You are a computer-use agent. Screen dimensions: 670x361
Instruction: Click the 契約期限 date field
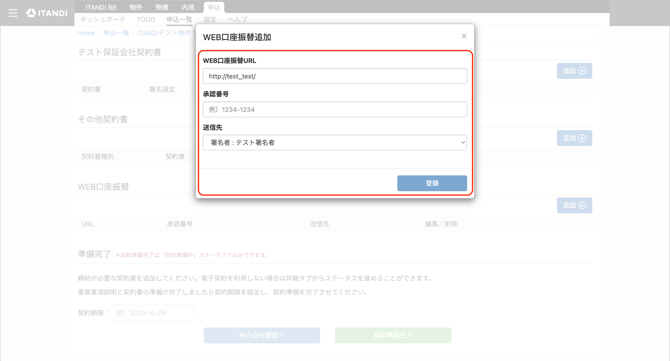[153, 313]
